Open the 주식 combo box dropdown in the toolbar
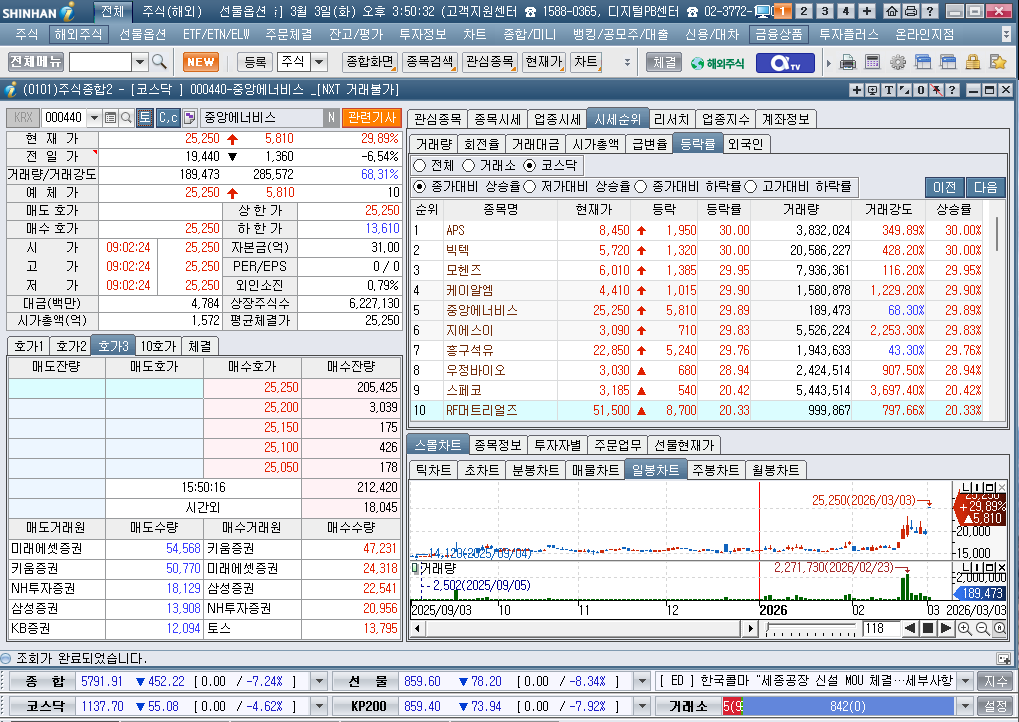 [x=319, y=62]
